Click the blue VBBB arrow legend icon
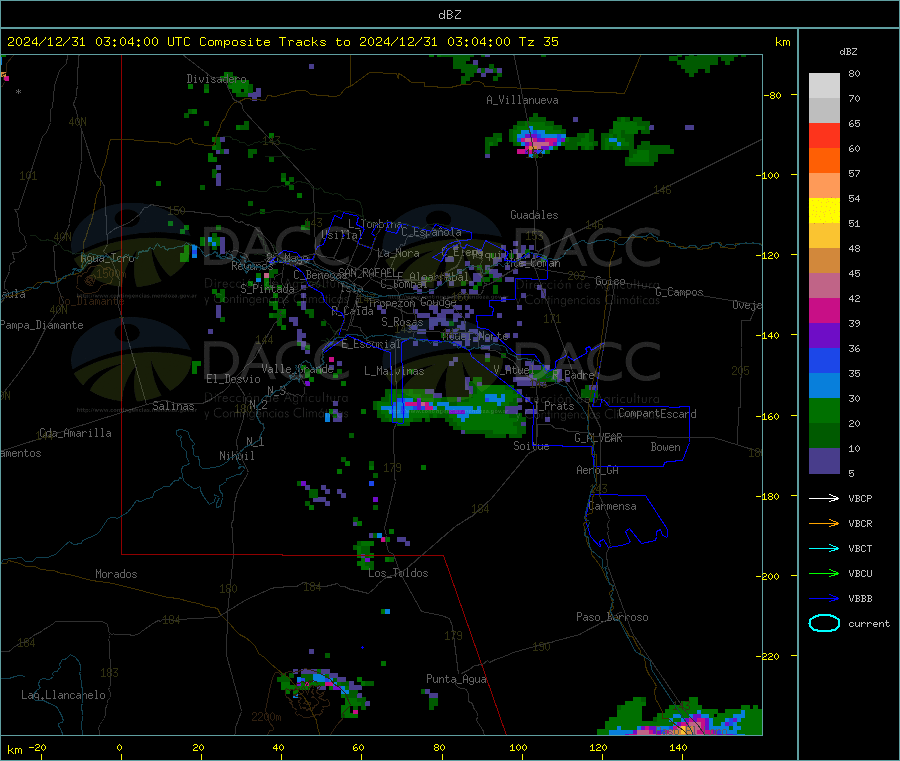 pos(824,599)
